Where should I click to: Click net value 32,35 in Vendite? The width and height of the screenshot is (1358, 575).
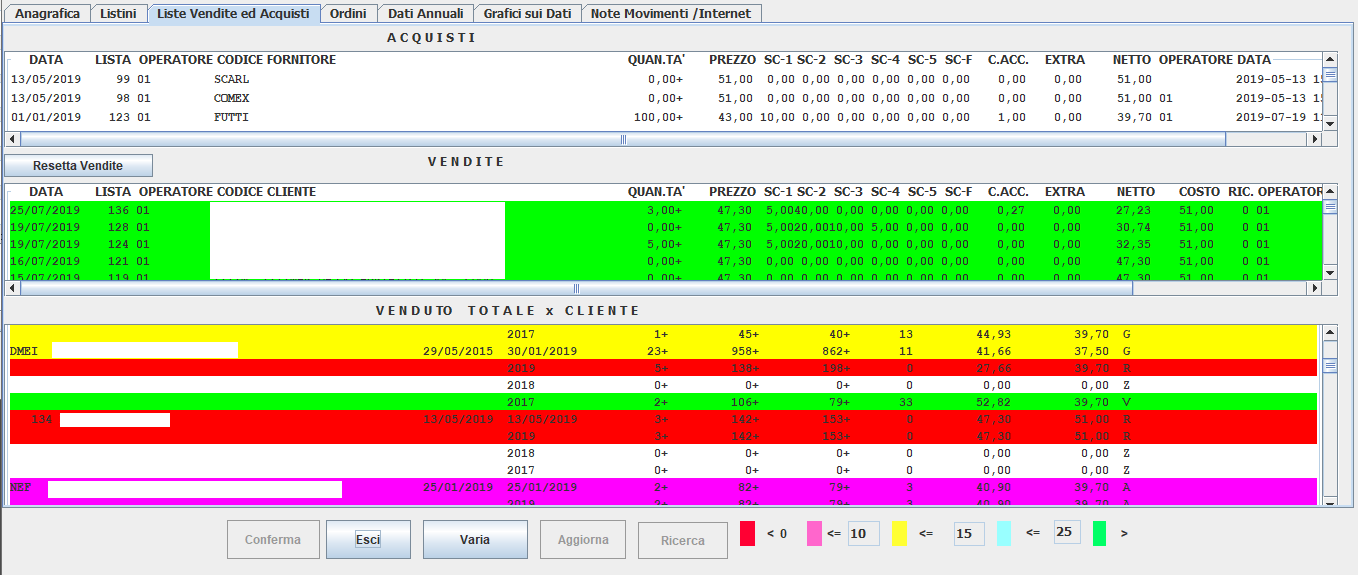click(1134, 244)
